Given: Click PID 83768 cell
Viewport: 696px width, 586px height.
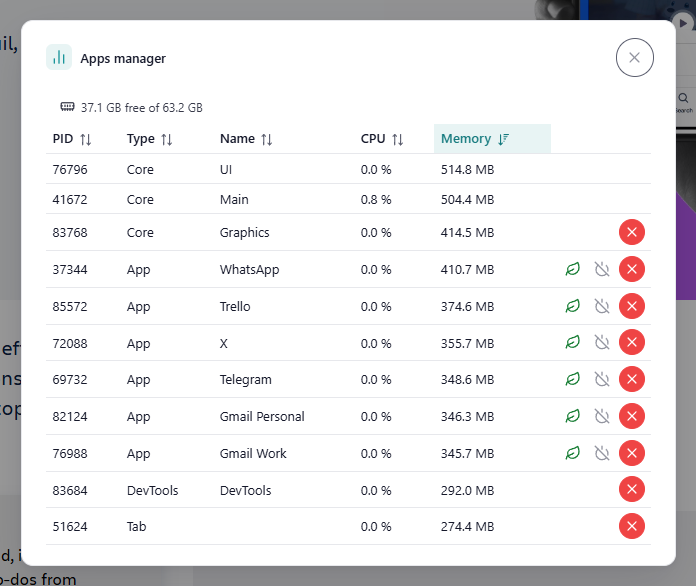Looking at the screenshot, I should pos(70,233).
